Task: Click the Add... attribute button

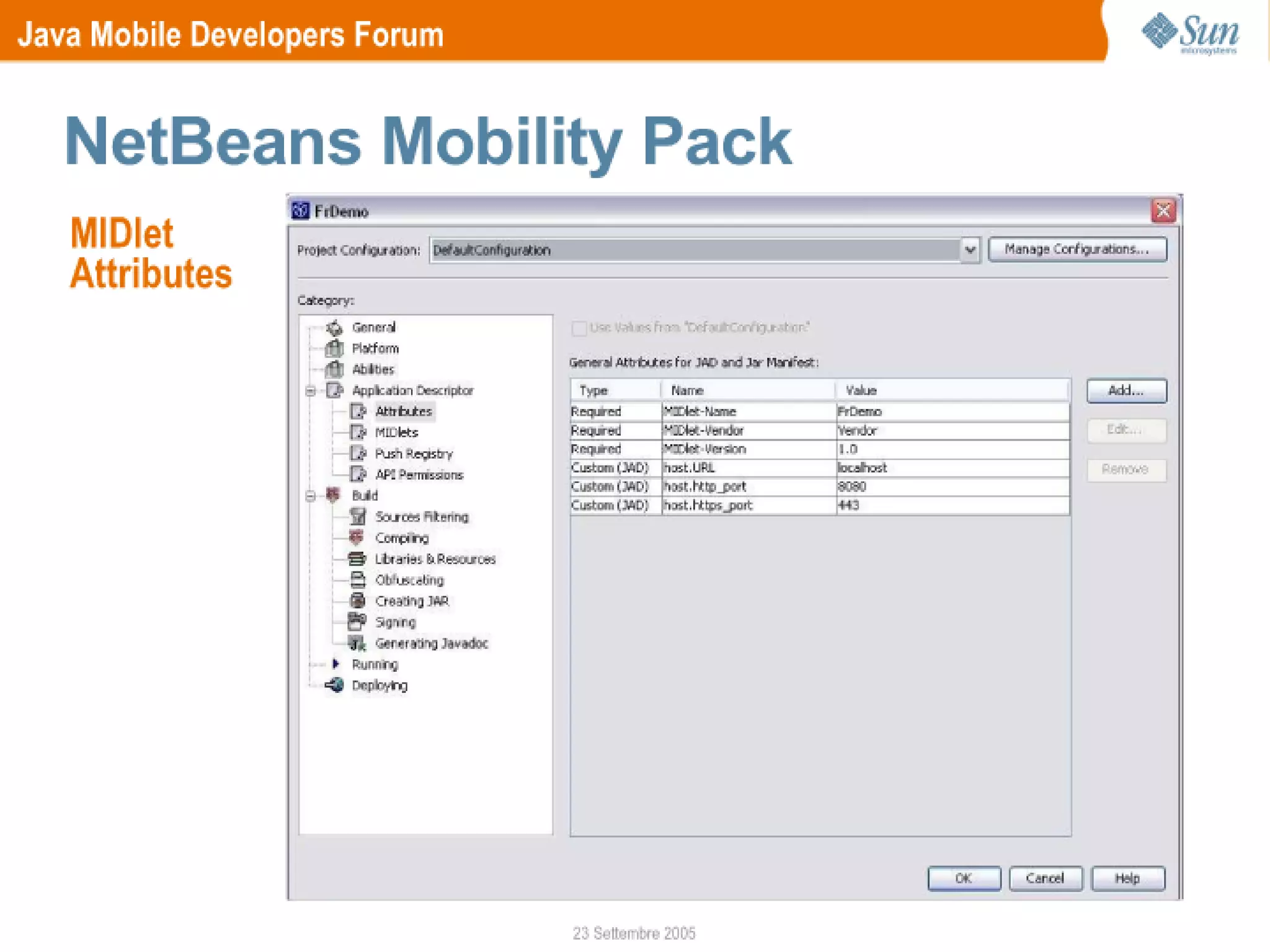Action: coord(1126,390)
